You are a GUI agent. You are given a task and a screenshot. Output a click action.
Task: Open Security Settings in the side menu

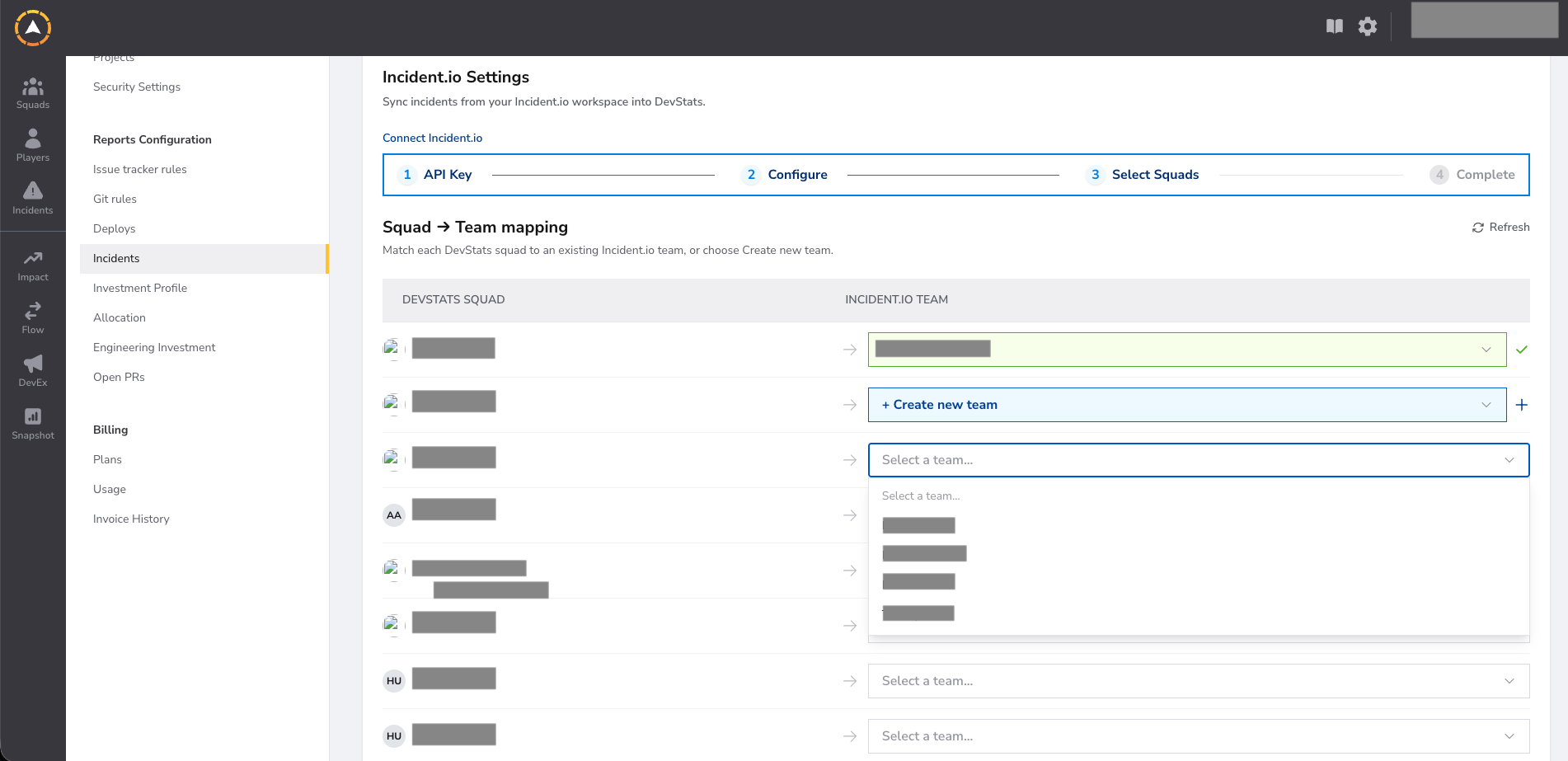(x=137, y=87)
